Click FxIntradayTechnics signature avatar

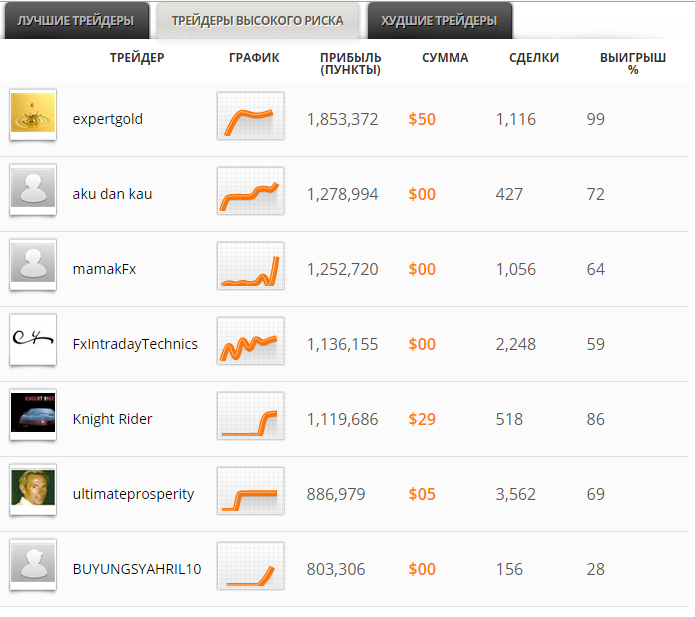click(x=33, y=340)
